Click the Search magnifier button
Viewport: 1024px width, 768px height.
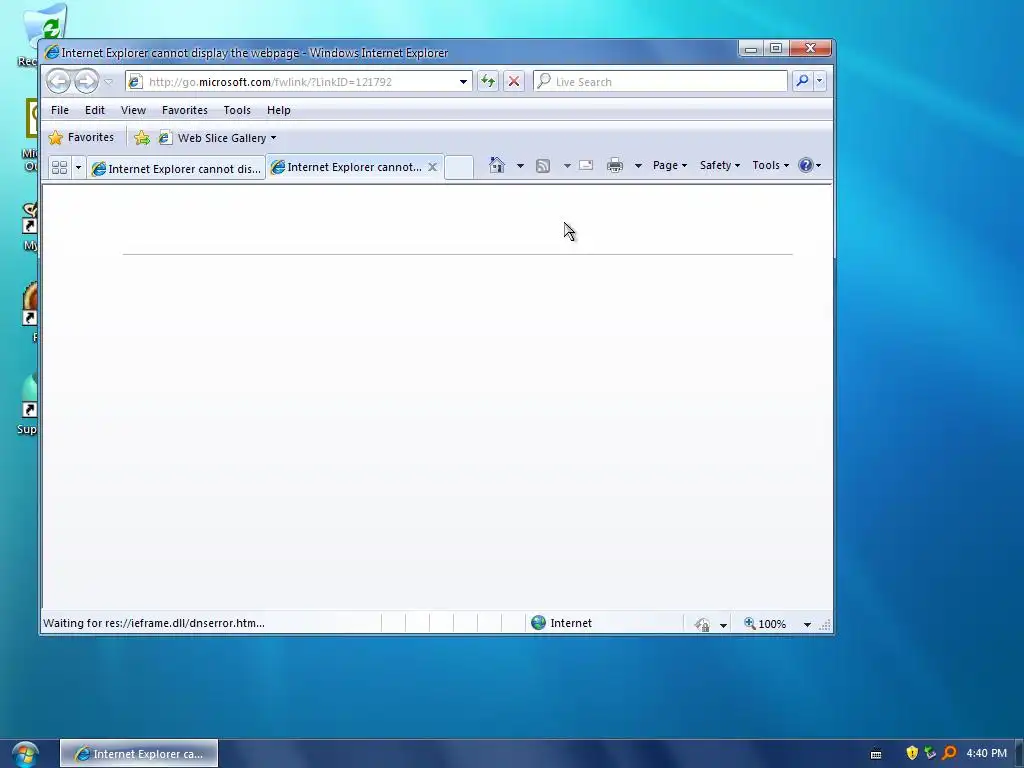point(802,81)
